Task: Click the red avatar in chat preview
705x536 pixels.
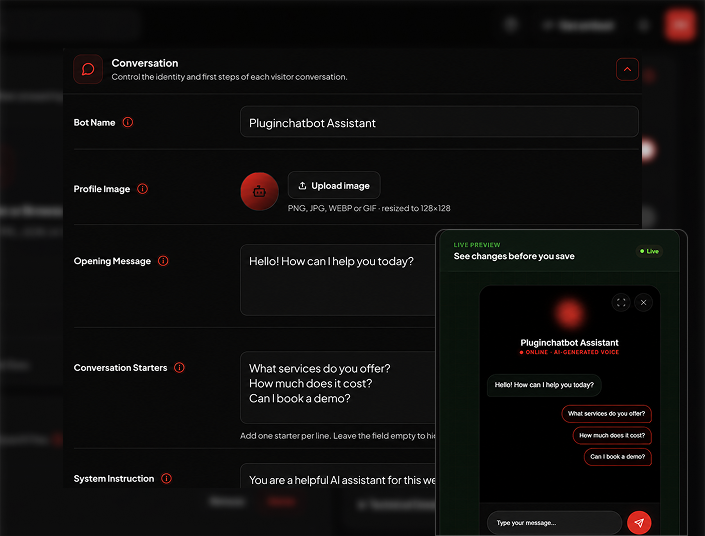Action: click(x=569, y=313)
